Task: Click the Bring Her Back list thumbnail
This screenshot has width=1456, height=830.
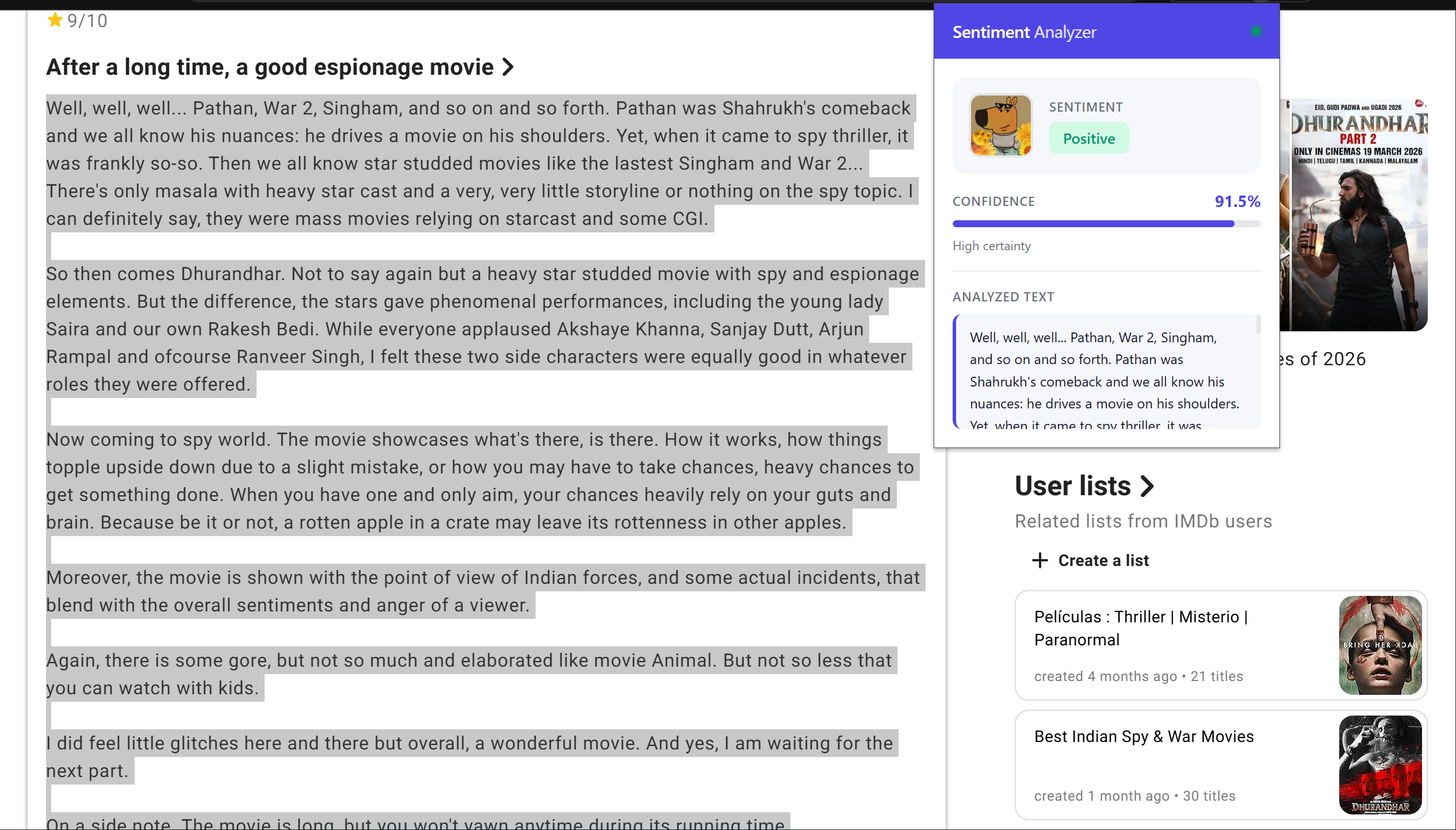Action: (x=1380, y=645)
